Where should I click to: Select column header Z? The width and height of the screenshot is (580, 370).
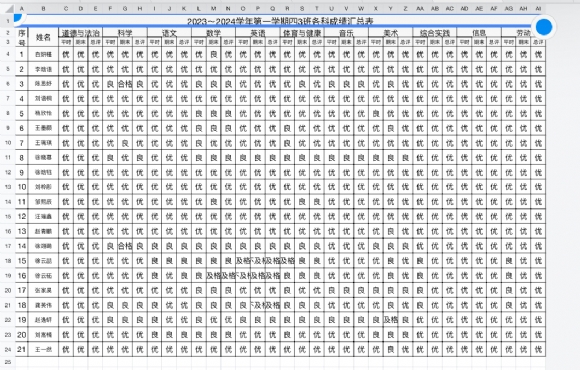(x=405, y=9)
